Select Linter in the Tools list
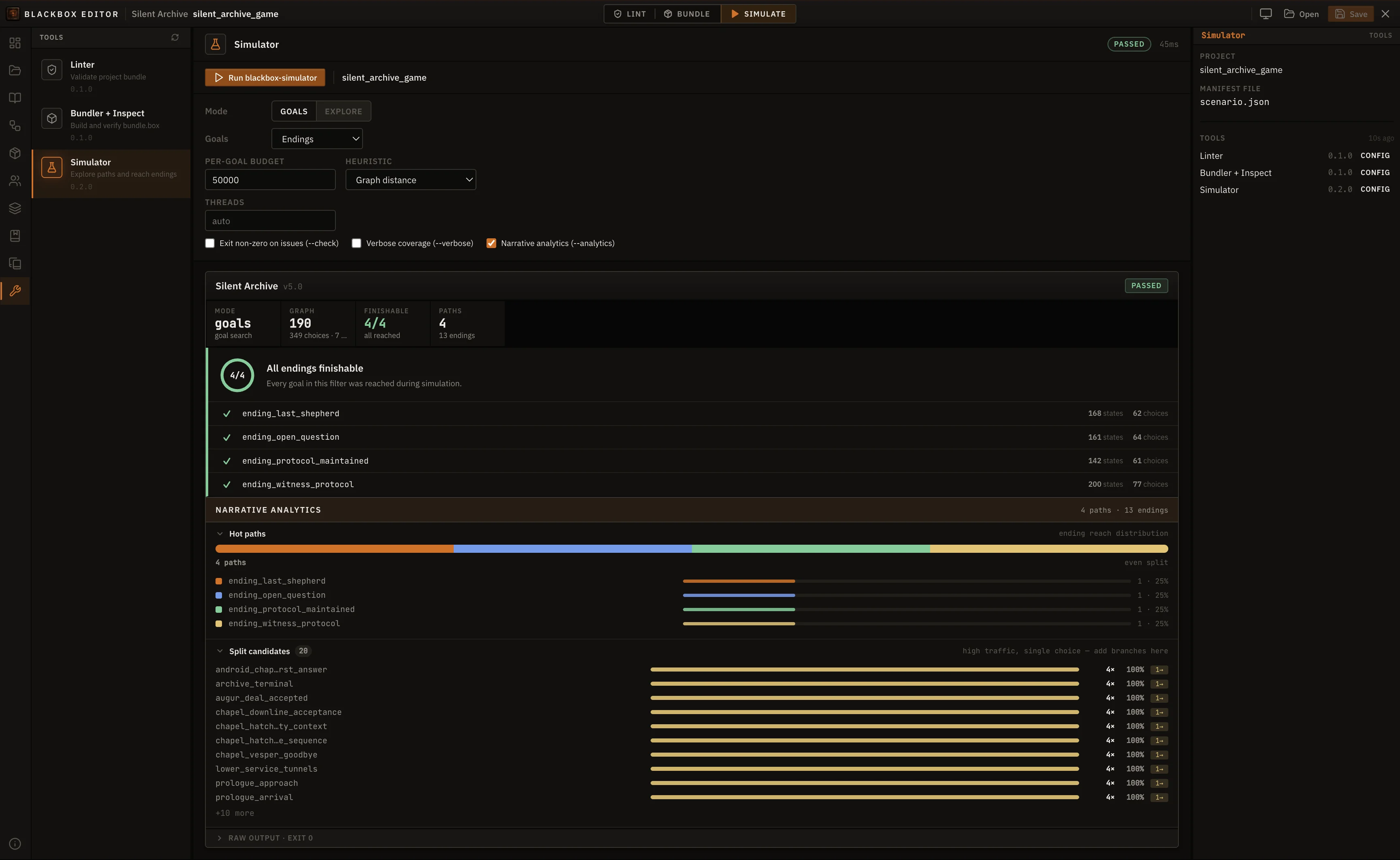Screen dimensions: 1400x860 111,76
